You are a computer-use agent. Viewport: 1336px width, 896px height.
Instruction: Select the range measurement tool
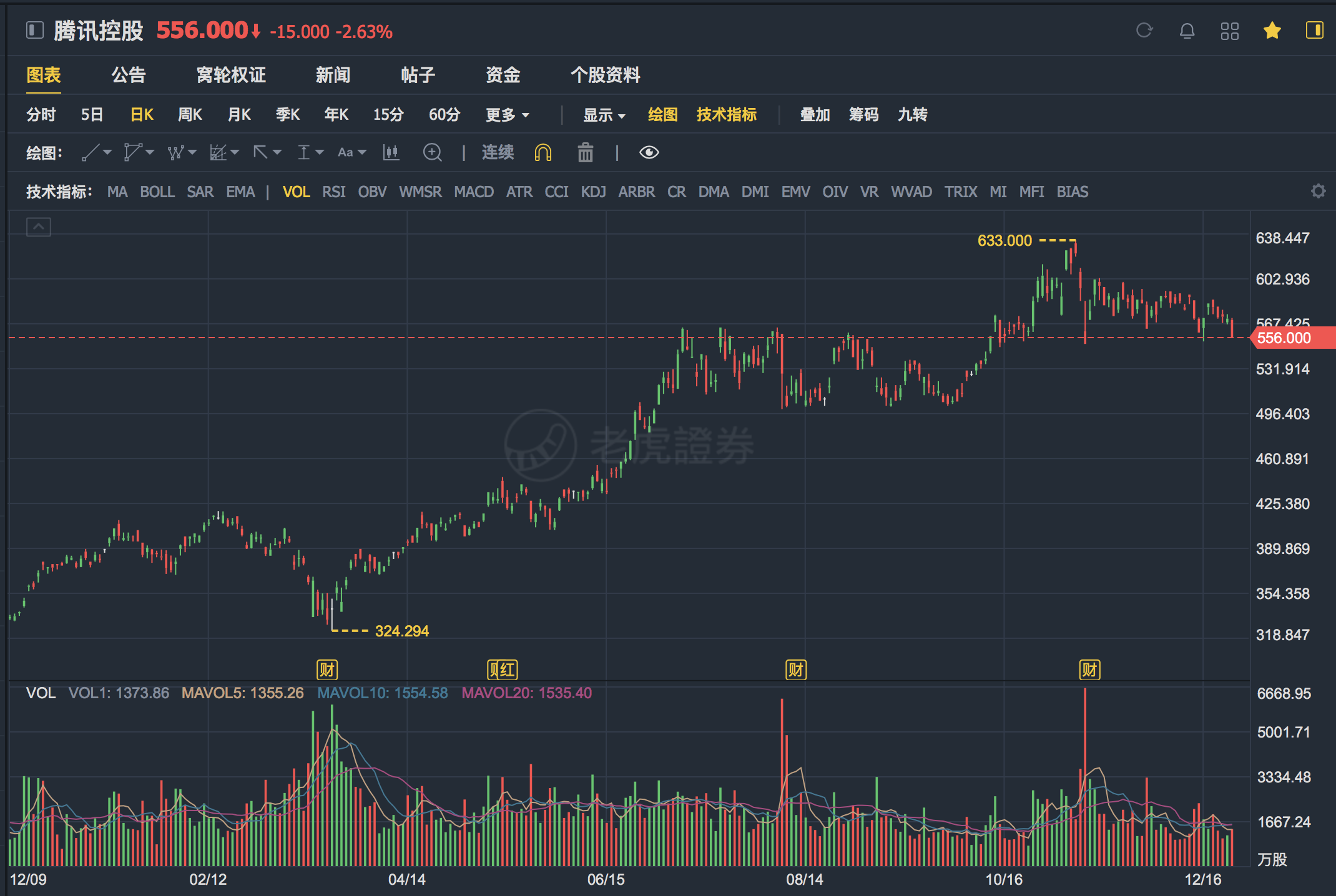pos(303,152)
